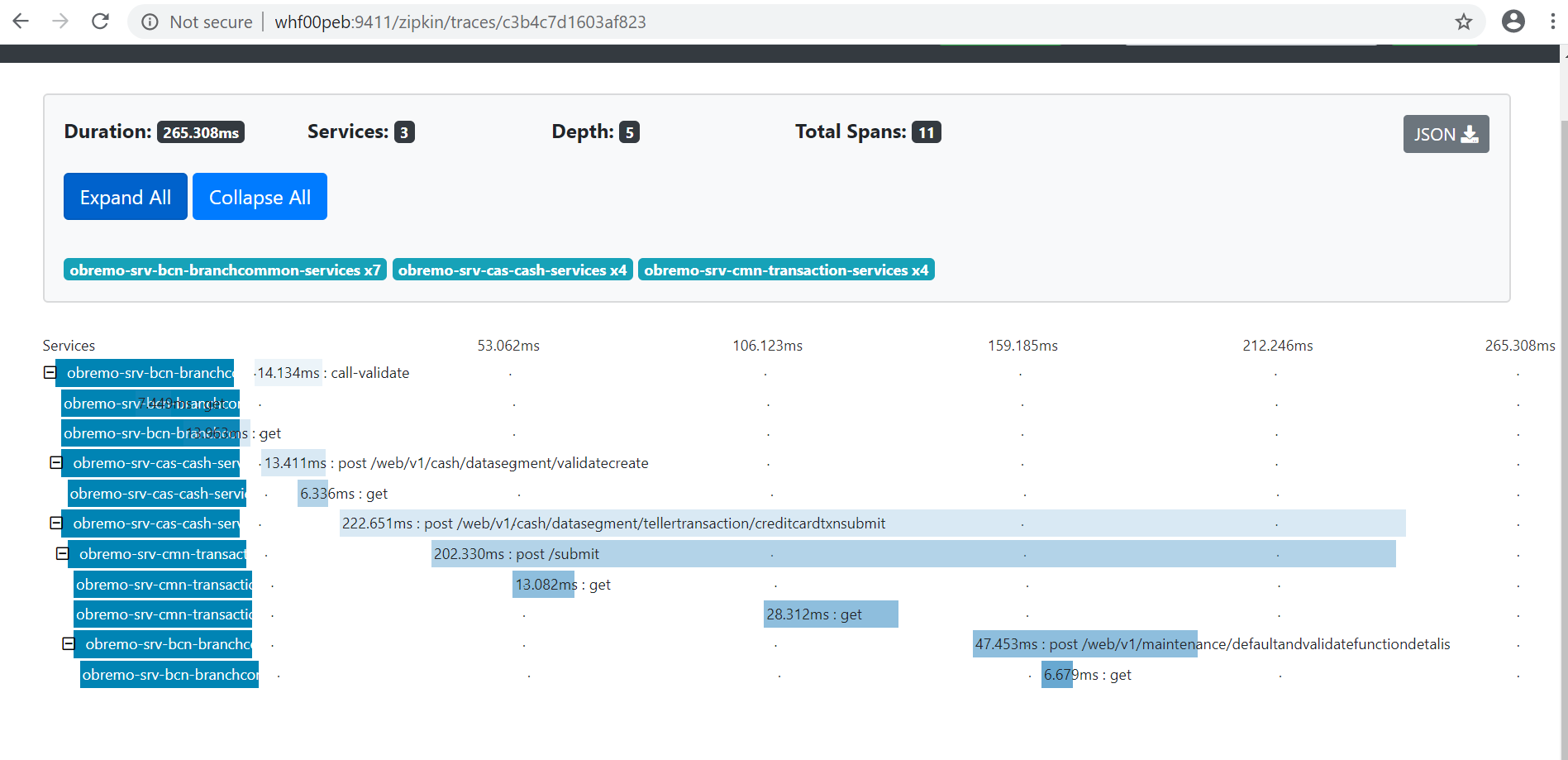This screenshot has height=760, width=1568.
Task: Select the obremo-srv-cas-cash-services x4 badge
Action: click(512, 270)
